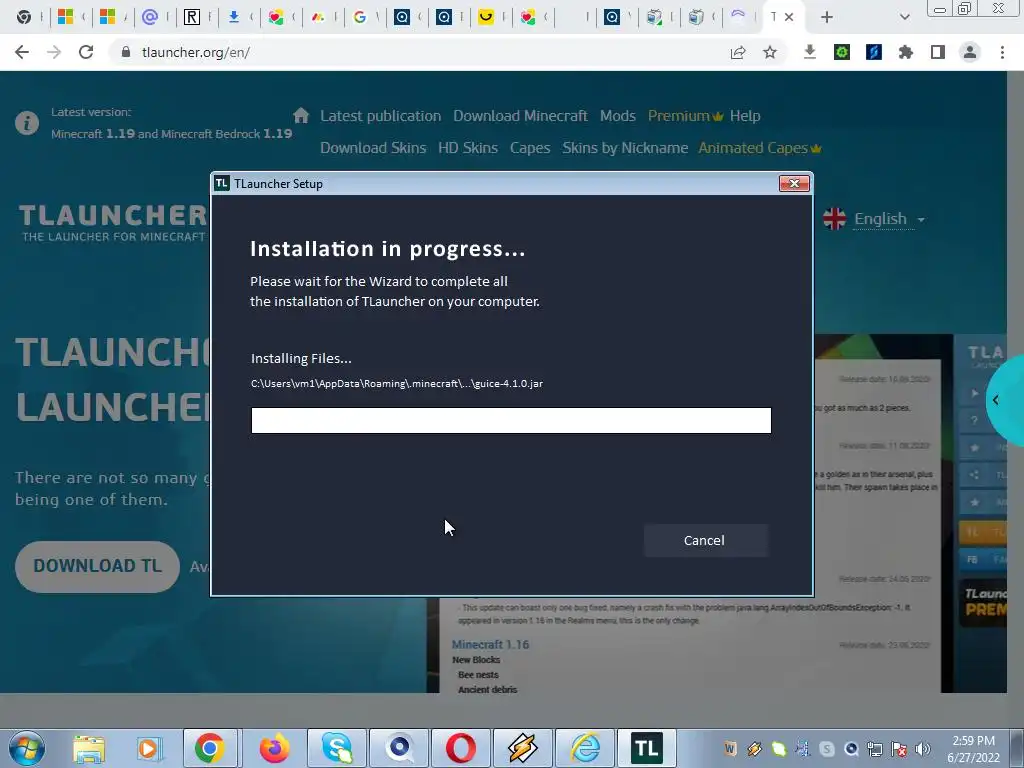Open the Chrome three-dot menu
The image size is (1024, 768).
[x=1002, y=52]
